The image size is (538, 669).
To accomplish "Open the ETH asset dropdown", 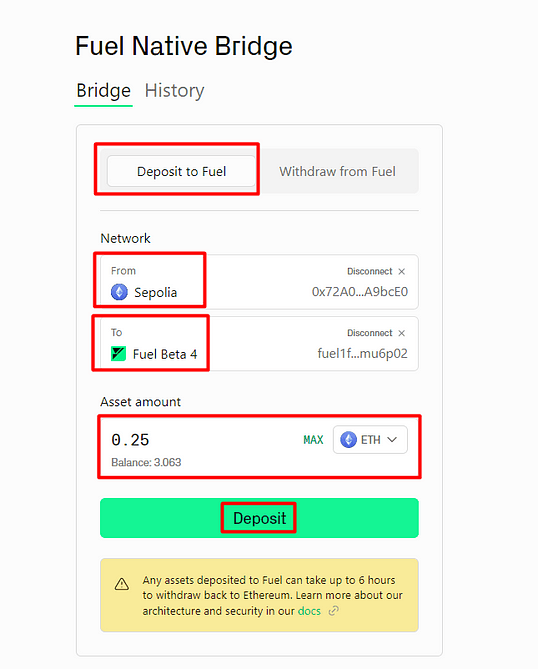I will [x=370, y=439].
